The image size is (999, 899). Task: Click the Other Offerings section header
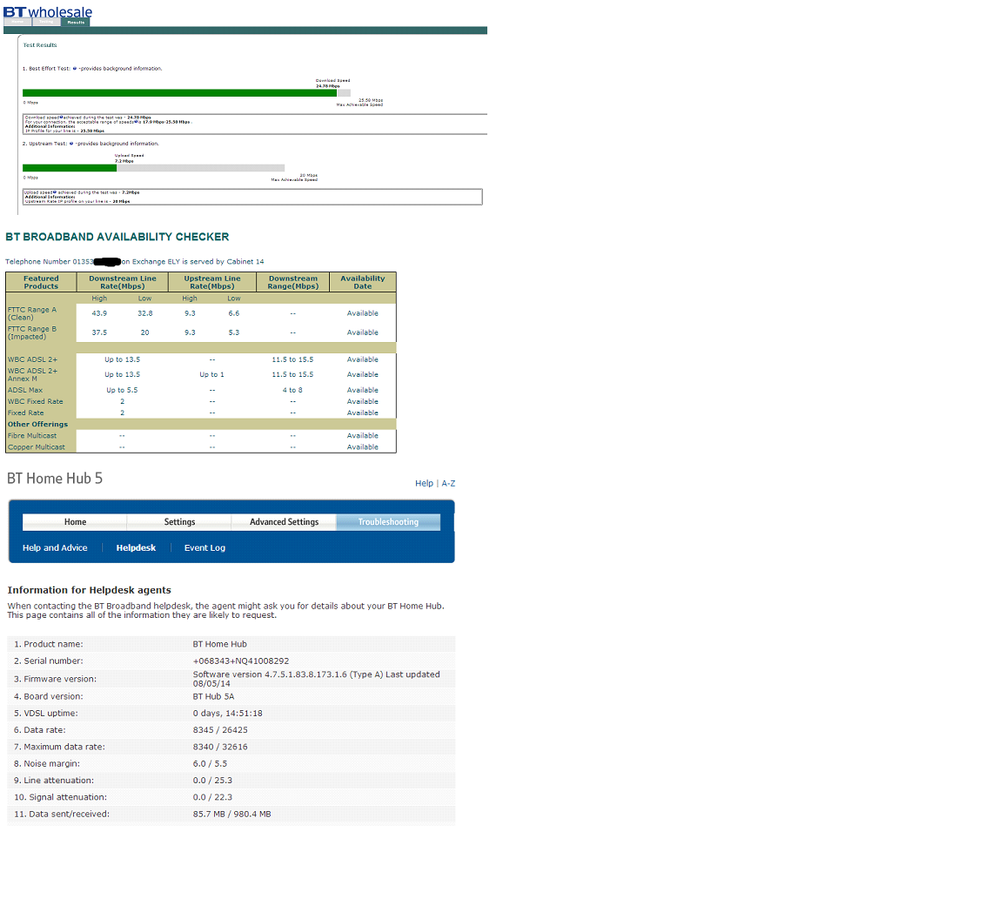pos(38,424)
